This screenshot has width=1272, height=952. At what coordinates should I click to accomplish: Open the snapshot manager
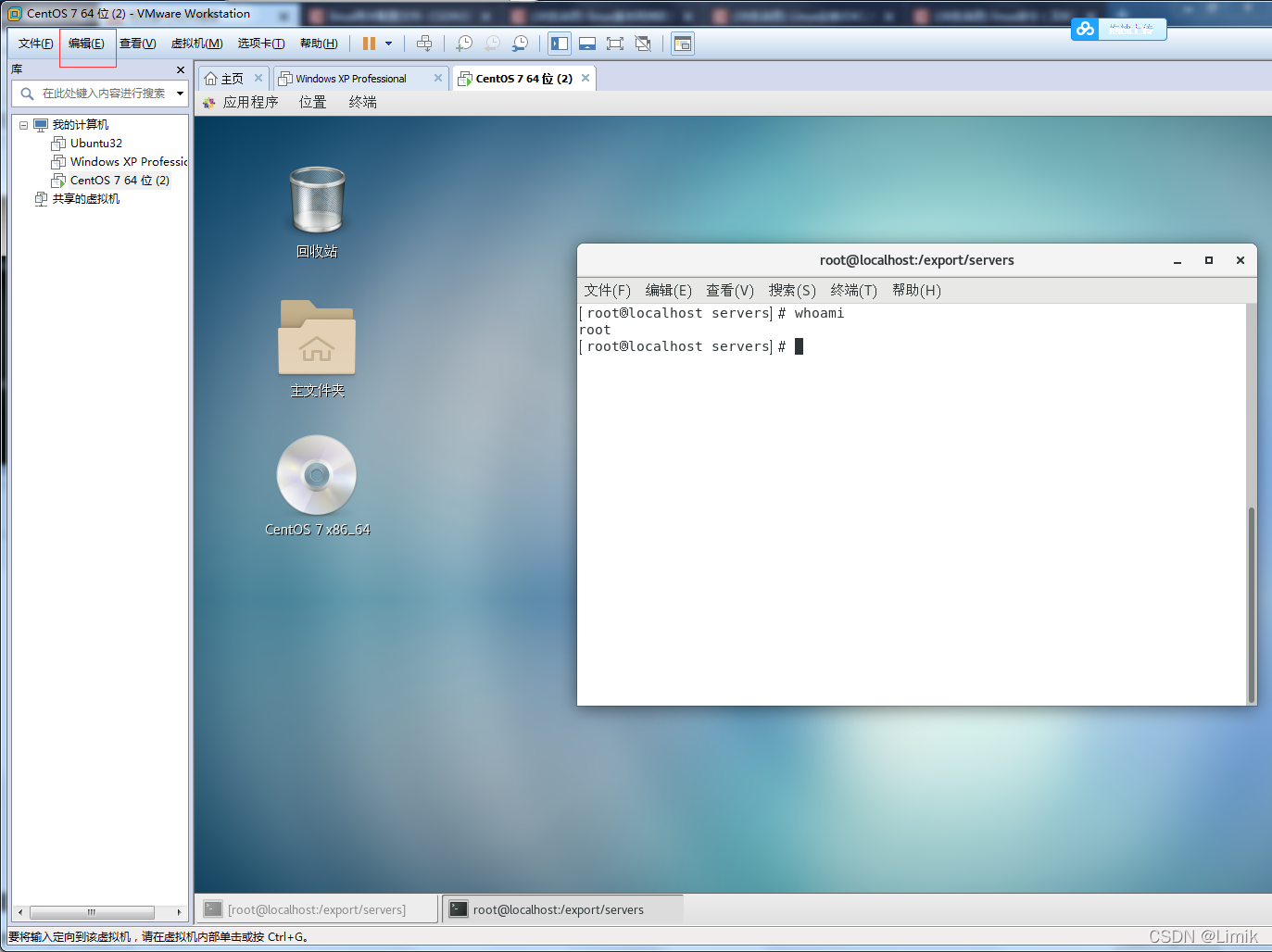click(x=521, y=44)
